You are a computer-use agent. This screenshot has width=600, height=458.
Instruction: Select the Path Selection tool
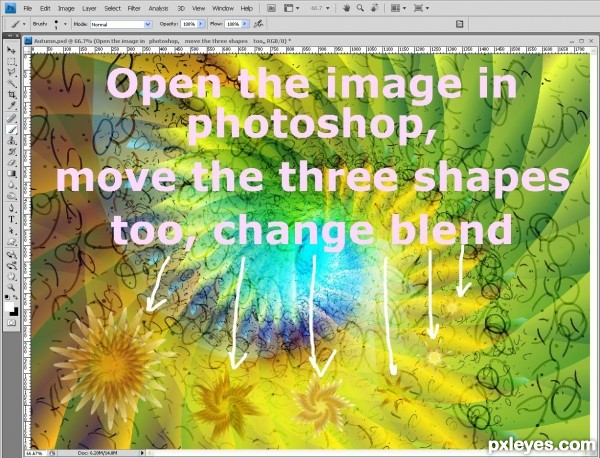(x=11, y=231)
